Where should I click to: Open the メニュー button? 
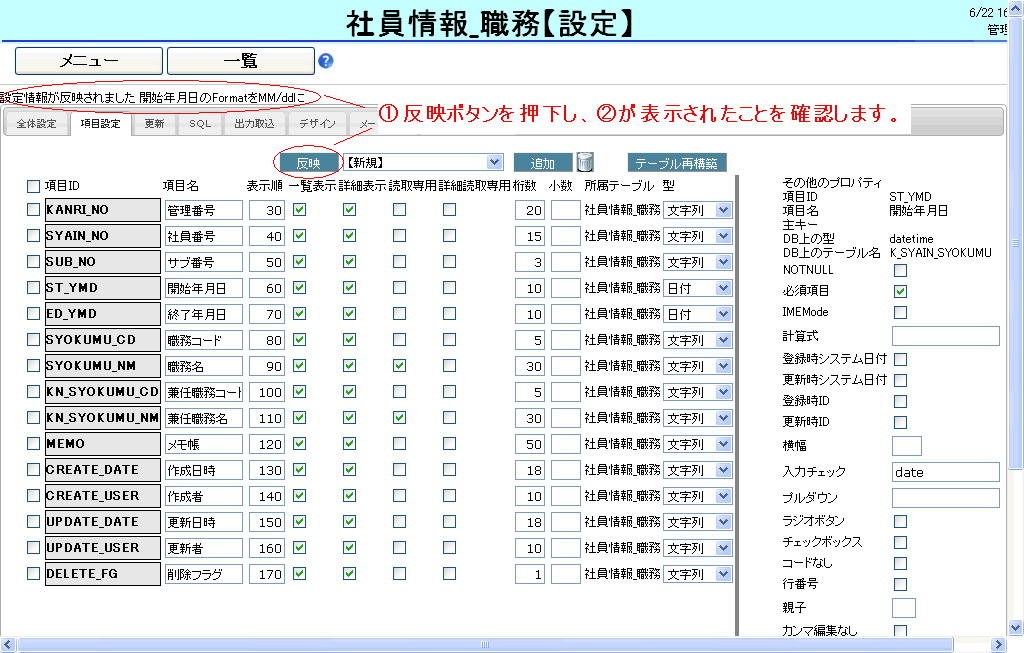pos(89,61)
